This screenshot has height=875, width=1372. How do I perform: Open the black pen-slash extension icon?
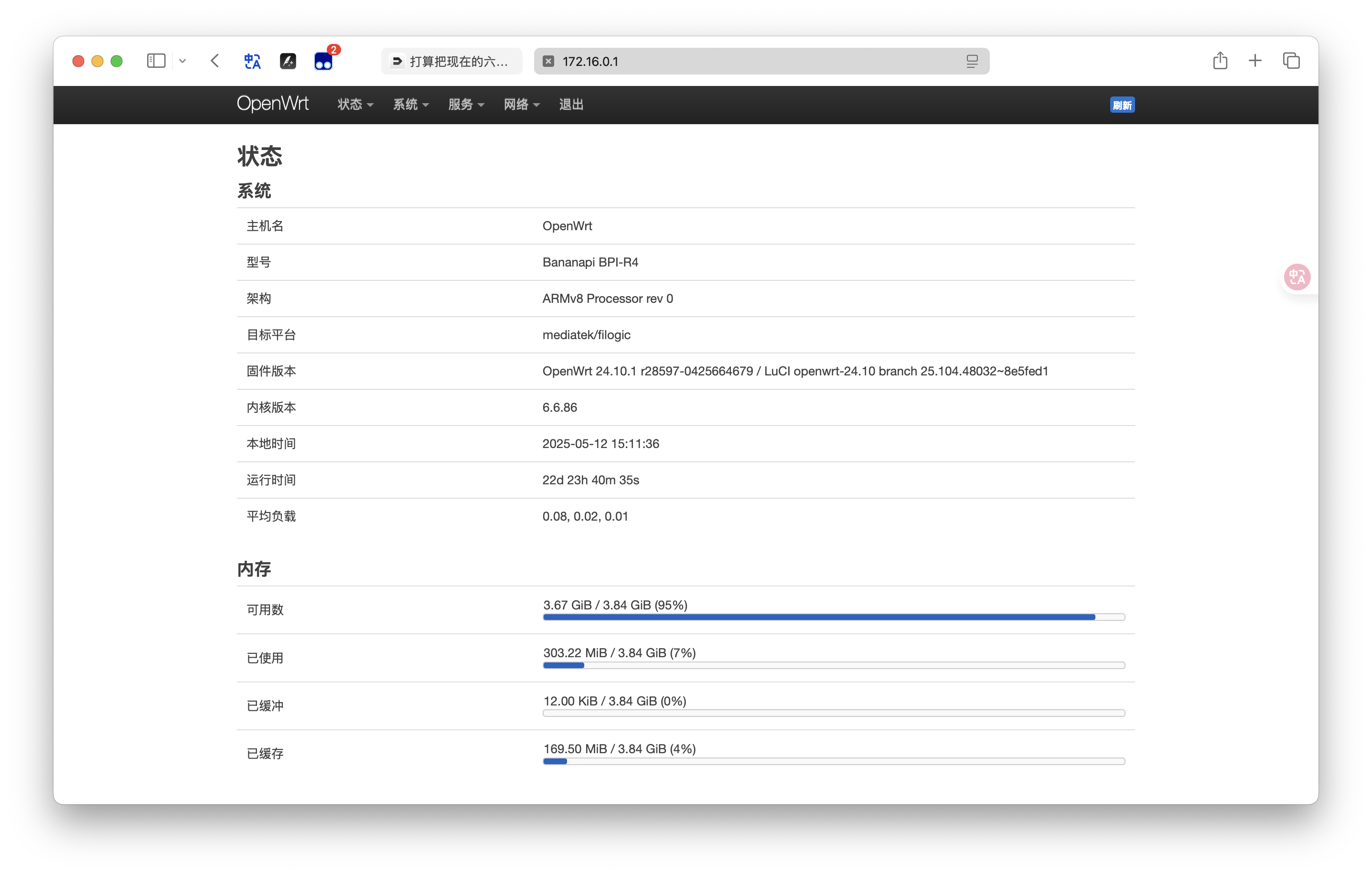[288, 61]
